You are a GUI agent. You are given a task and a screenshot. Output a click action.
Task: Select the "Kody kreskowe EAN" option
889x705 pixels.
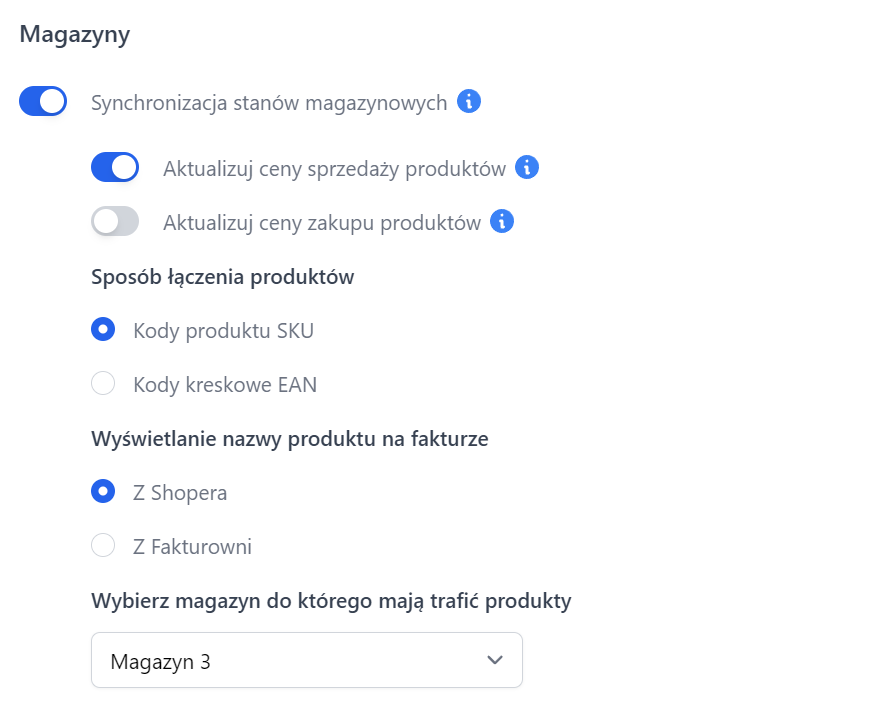(x=103, y=384)
